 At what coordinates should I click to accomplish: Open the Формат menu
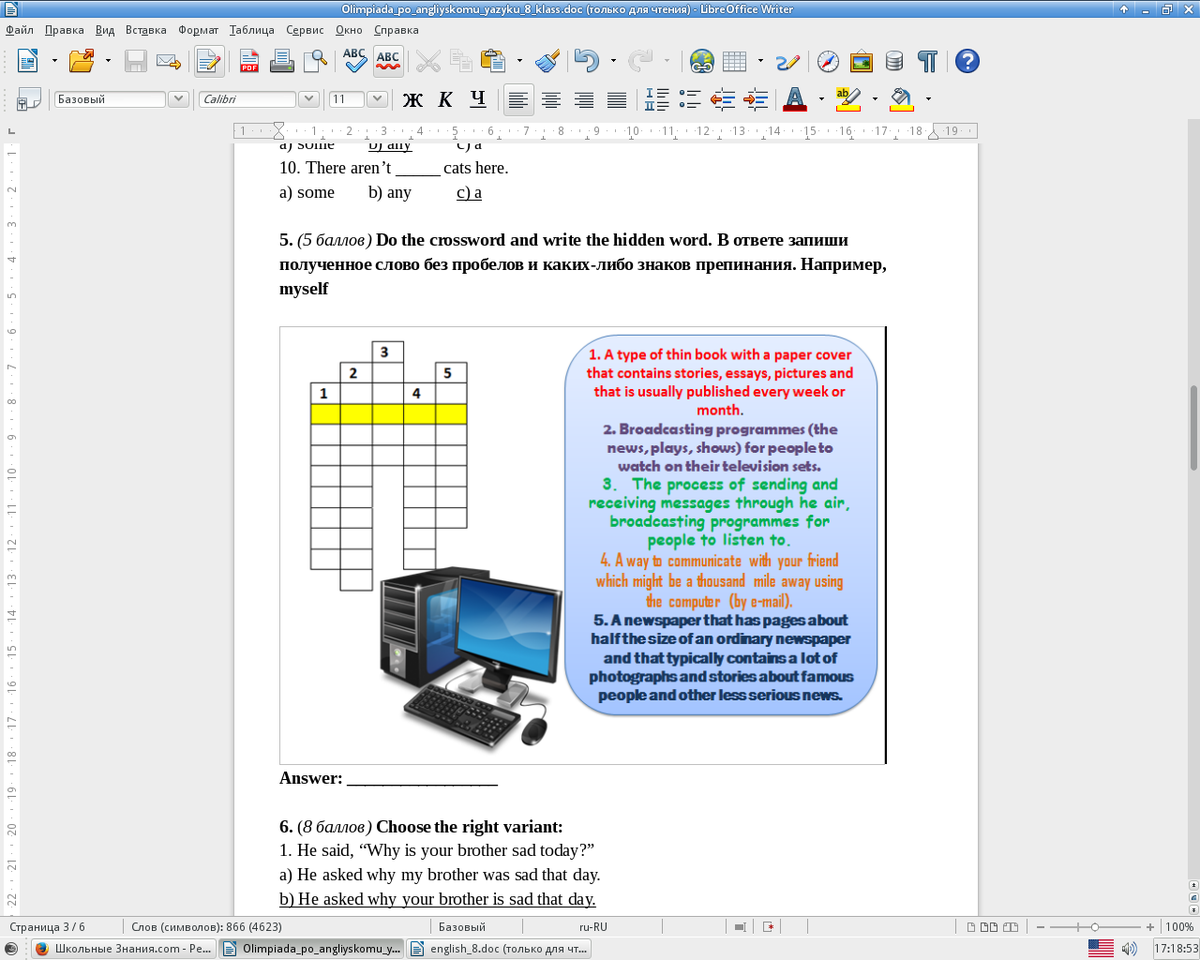coord(198,29)
